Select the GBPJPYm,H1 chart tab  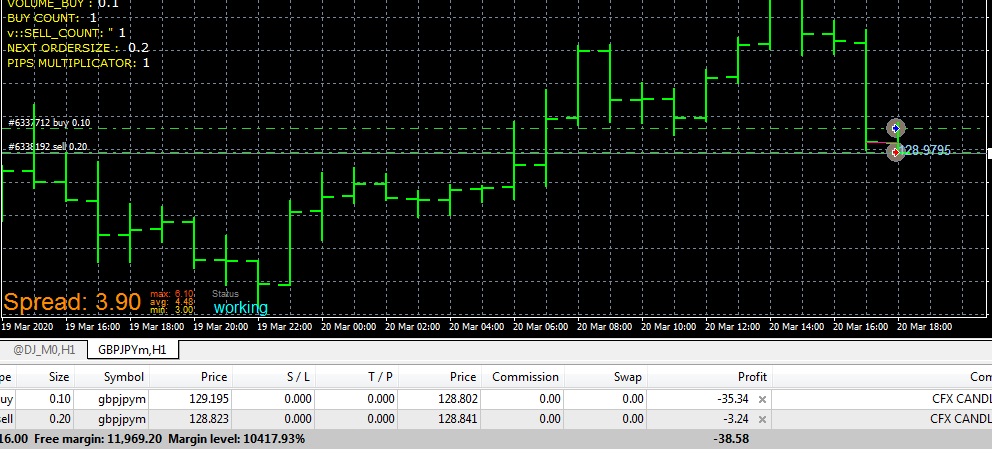tap(132, 349)
